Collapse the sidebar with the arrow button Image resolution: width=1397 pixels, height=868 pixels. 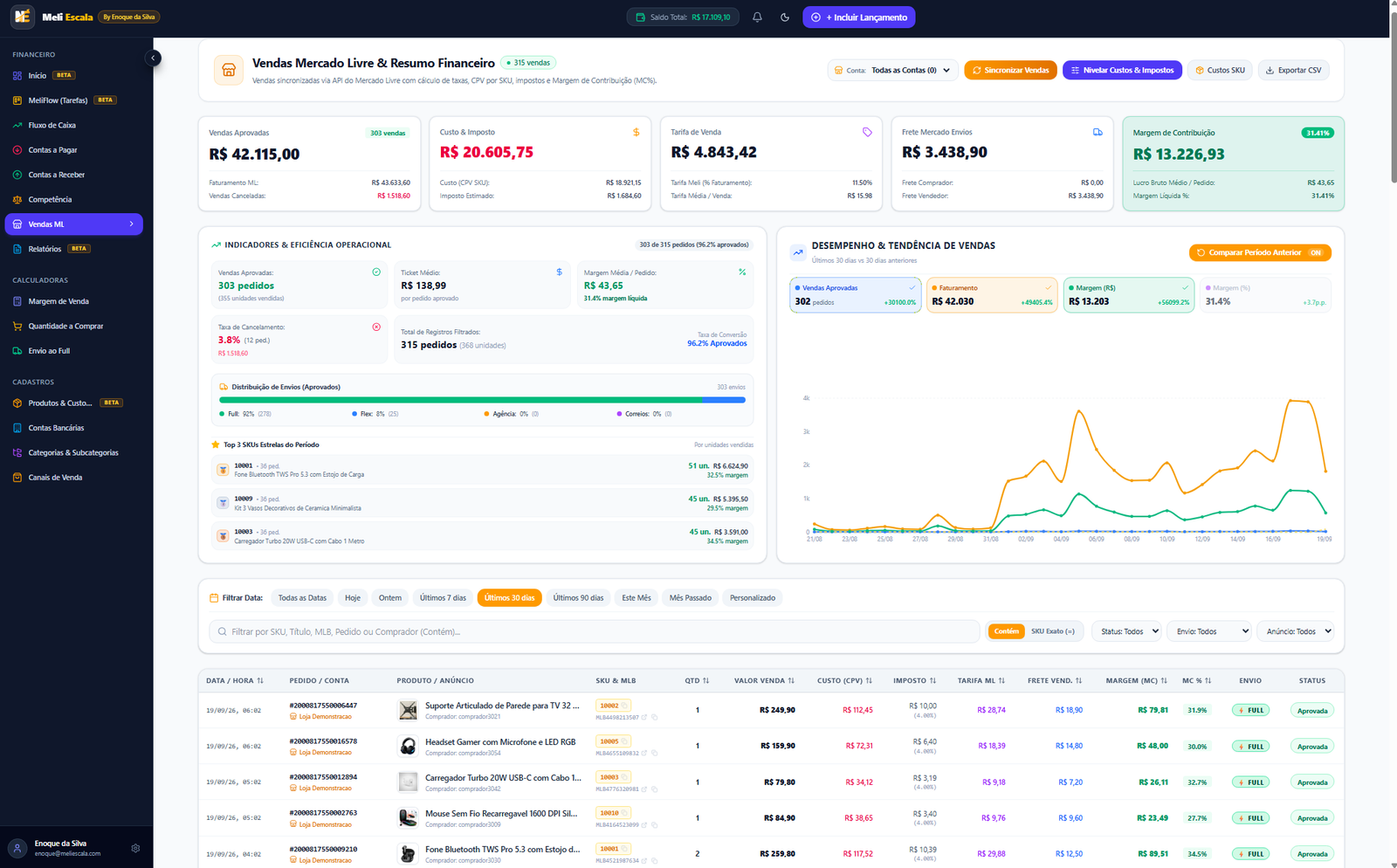[x=154, y=59]
